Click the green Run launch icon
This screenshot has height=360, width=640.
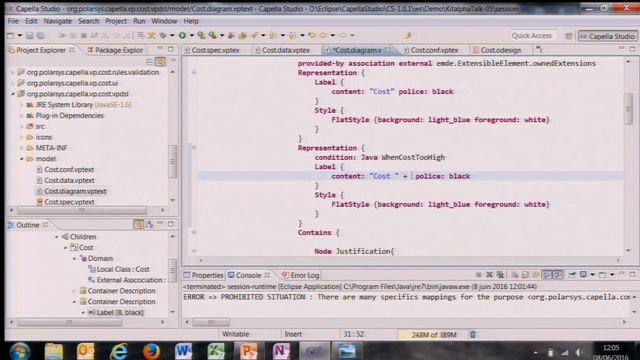pos(182,36)
